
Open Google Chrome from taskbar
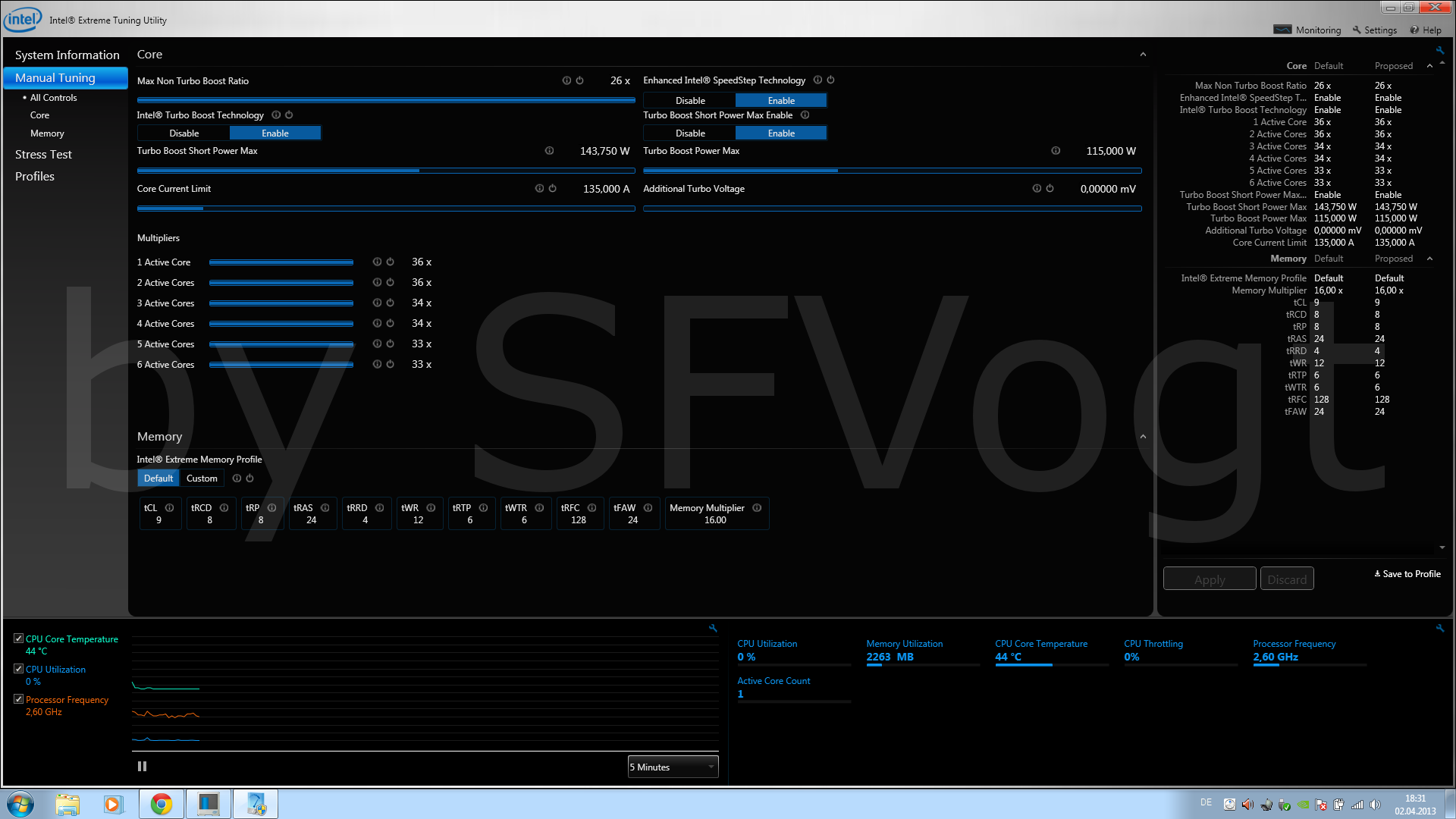pyautogui.click(x=161, y=804)
